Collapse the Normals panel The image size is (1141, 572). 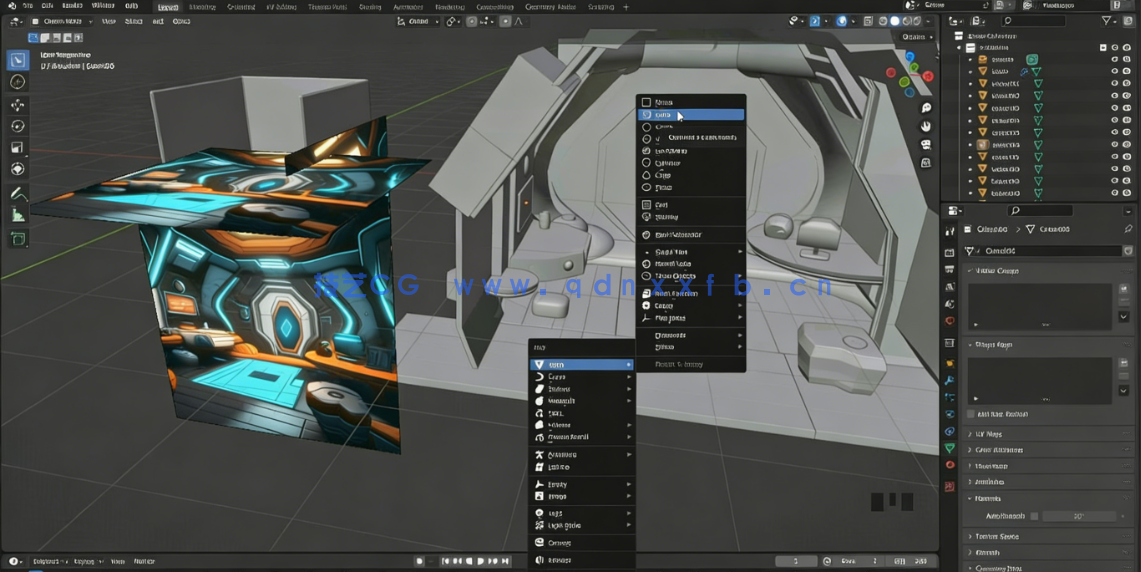(985, 498)
